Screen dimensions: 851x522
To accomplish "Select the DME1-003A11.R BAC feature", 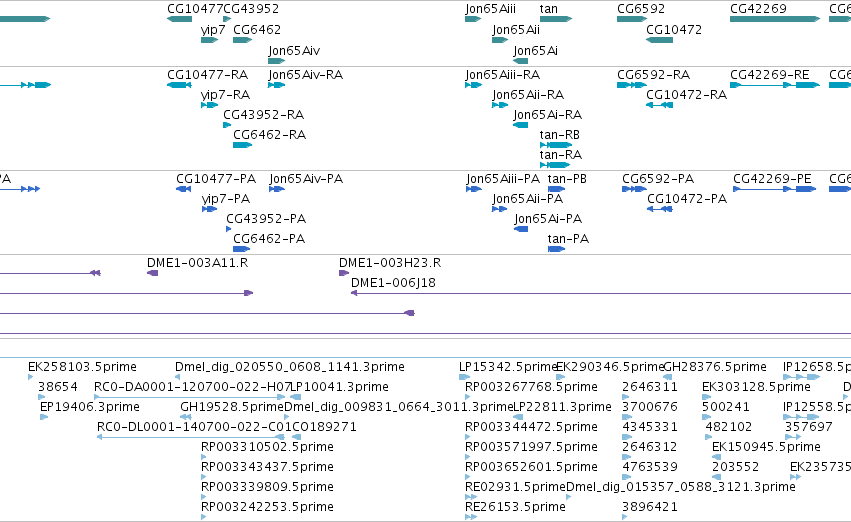I will [x=198, y=263].
